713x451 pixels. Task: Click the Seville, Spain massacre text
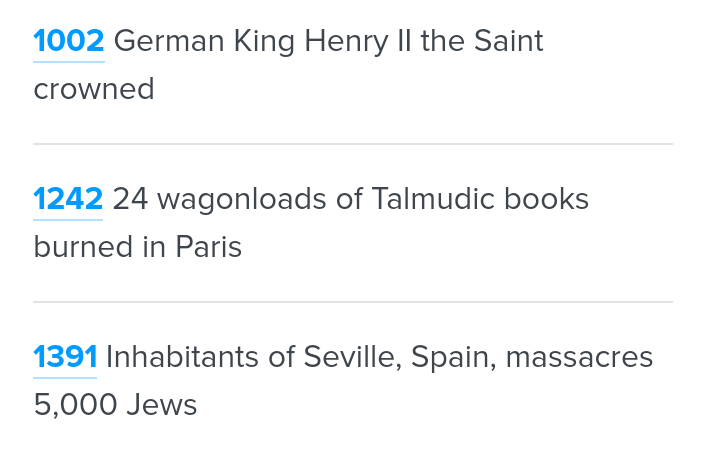(379, 357)
